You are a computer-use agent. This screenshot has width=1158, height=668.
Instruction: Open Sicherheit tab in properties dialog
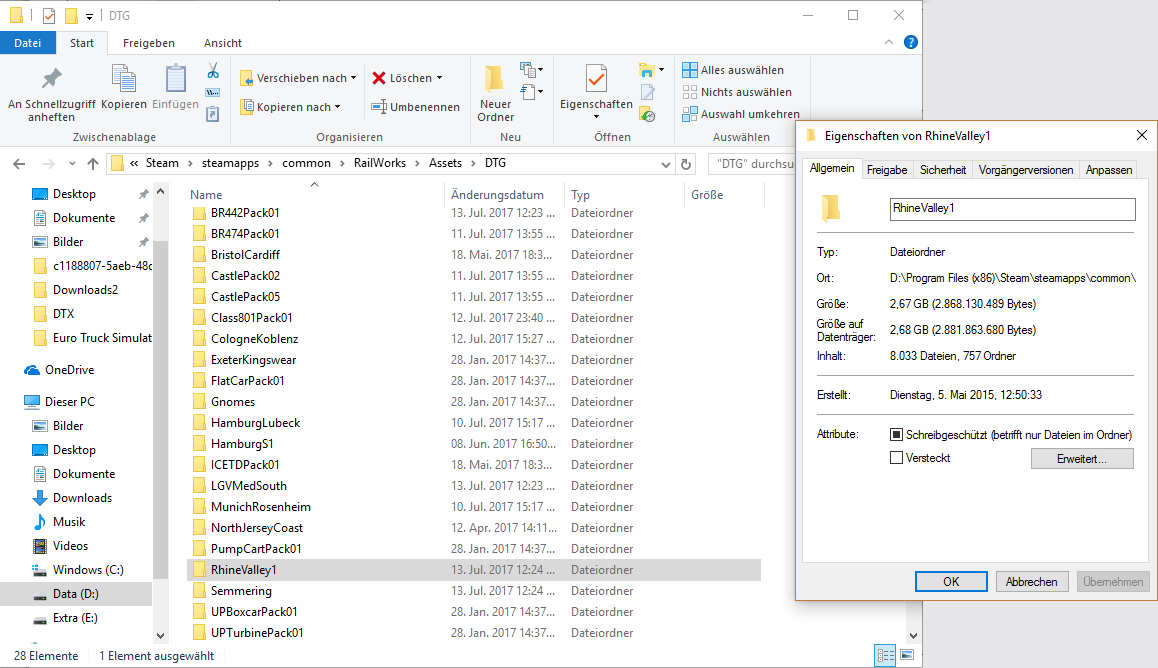click(942, 170)
